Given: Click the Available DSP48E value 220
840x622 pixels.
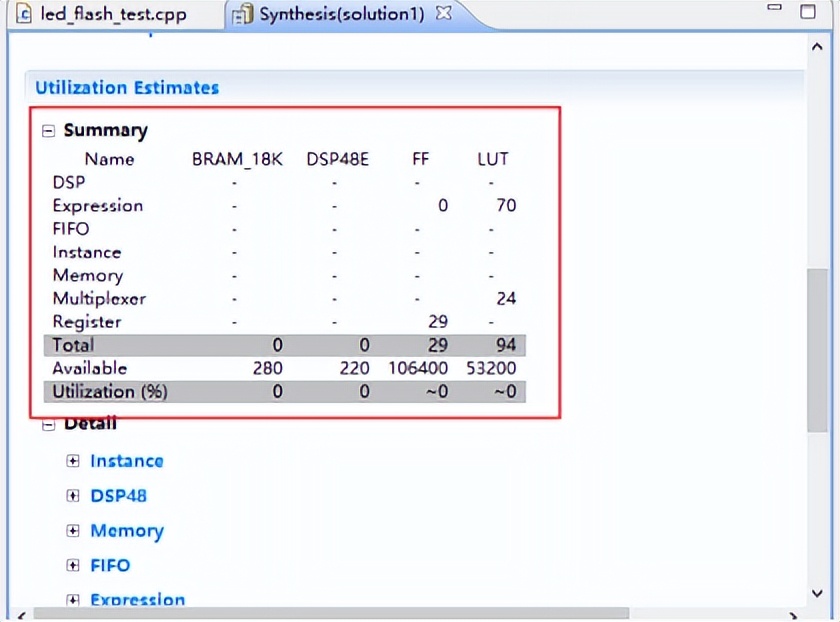Looking at the screenshot, I should click(x=355, y=368).
